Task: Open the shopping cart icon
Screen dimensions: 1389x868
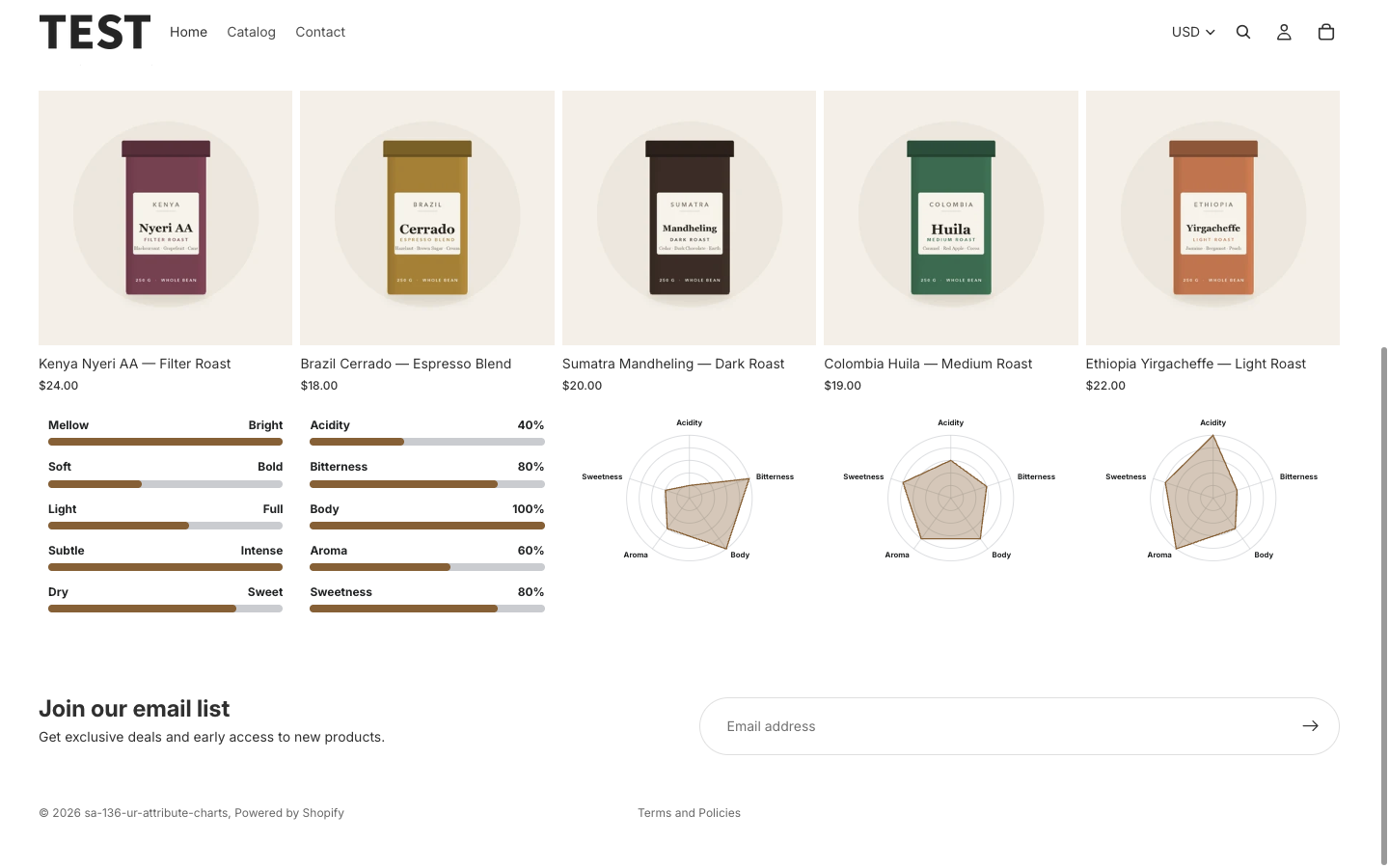Action: pos(1326,32)
